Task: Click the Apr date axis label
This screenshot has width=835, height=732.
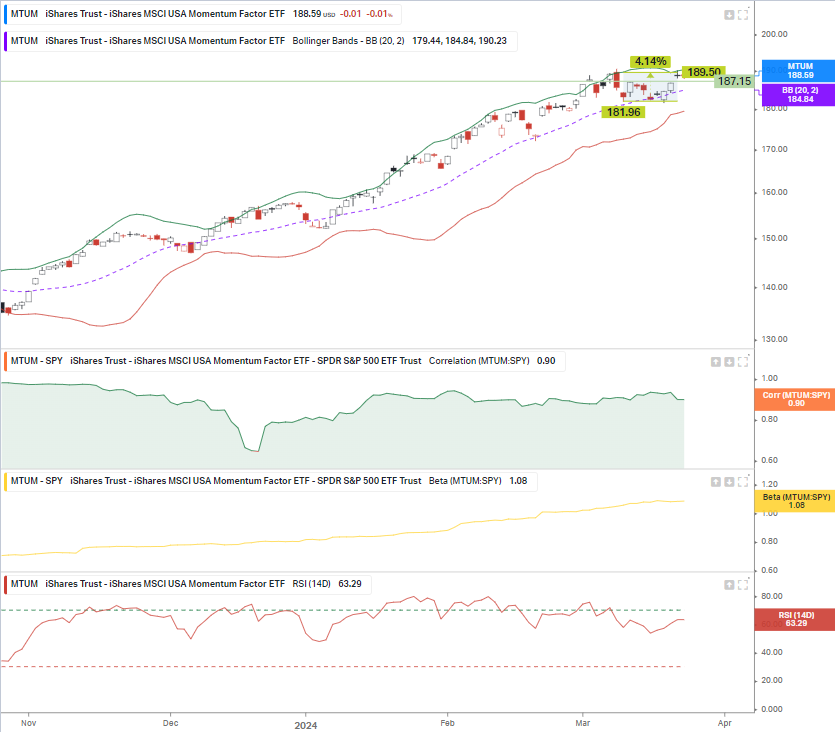Action: tap(725, 723)
